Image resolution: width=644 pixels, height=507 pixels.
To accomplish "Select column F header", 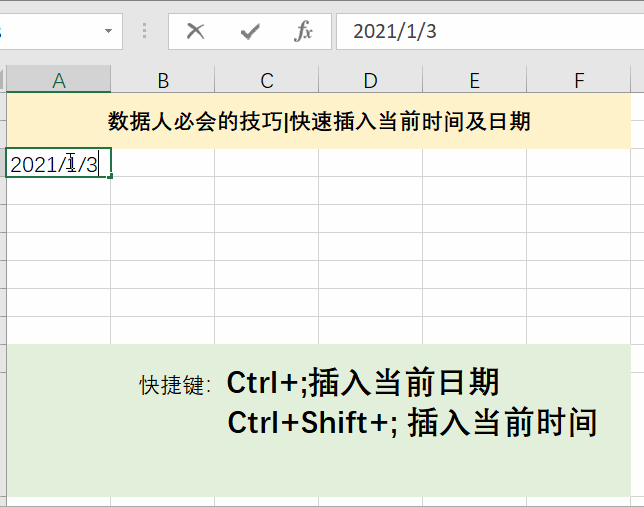I will [x=579, y=79].
